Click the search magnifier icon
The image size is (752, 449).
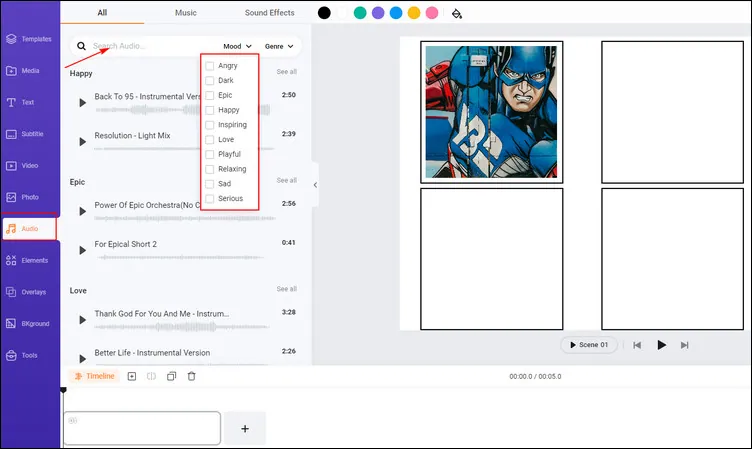pos(82,46)
